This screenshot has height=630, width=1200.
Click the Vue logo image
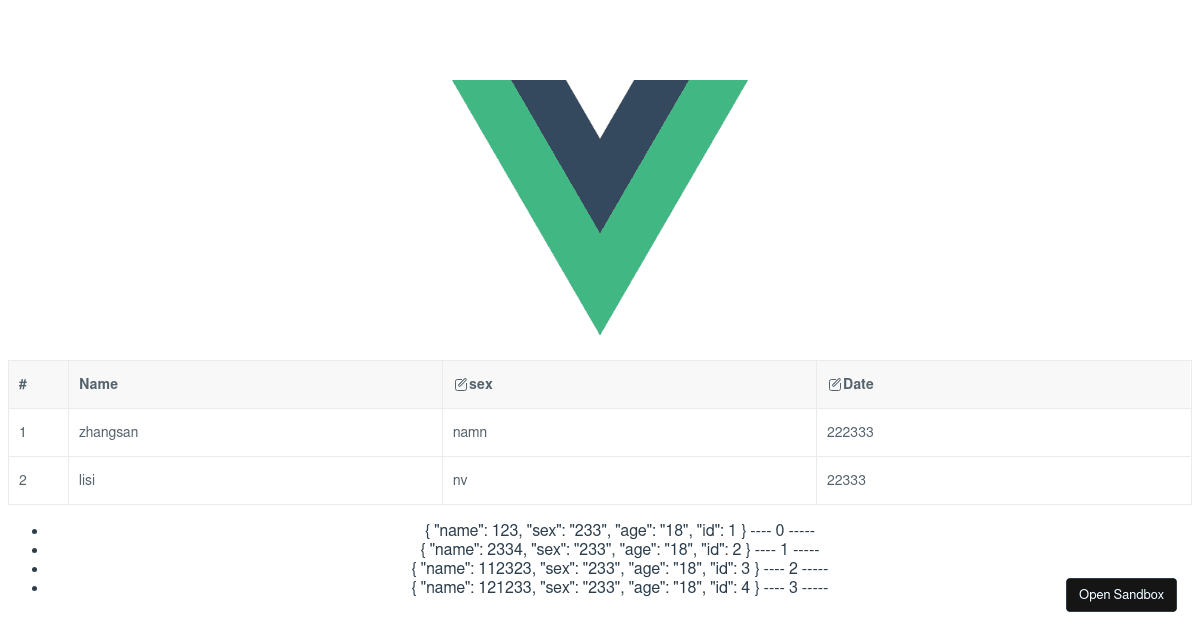(x=600, y=207)
